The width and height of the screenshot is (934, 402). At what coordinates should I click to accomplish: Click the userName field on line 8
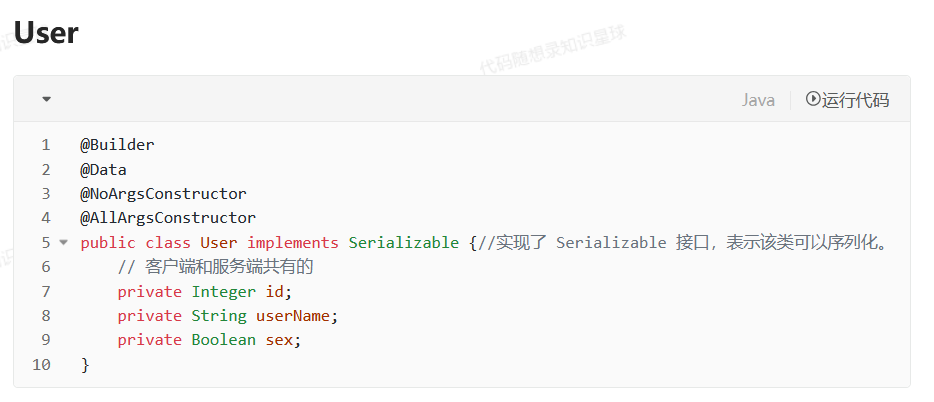pyautogui.click(x=293, y=316)
